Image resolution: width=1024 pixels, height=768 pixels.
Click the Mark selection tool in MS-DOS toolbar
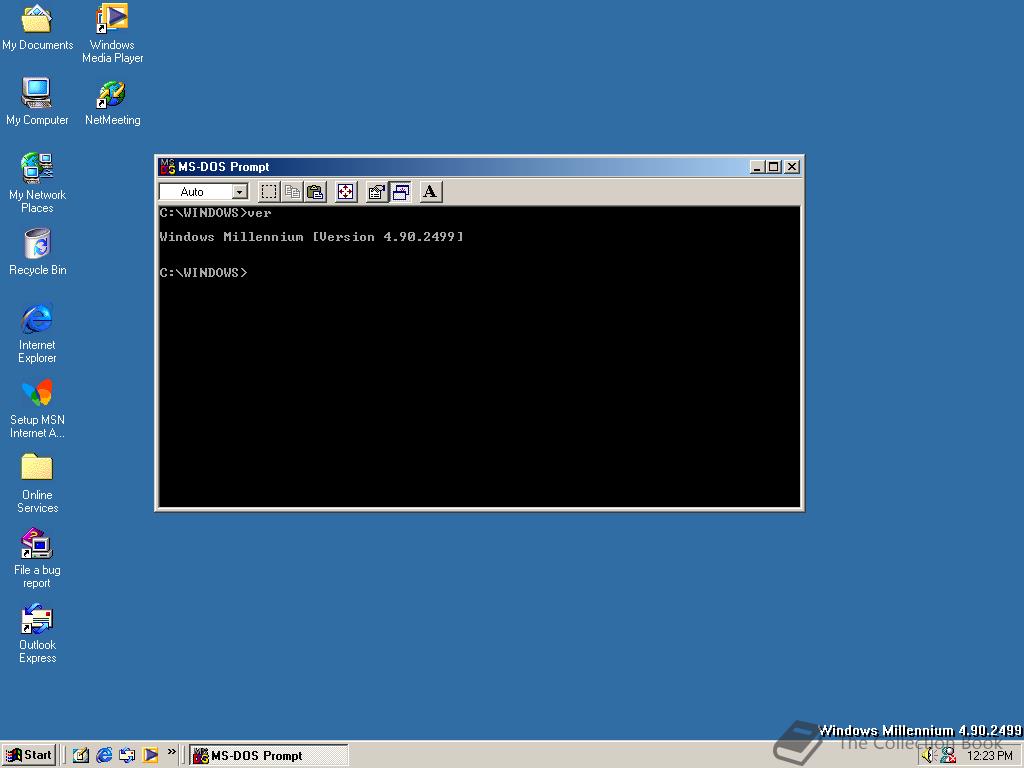click(268, 192)
